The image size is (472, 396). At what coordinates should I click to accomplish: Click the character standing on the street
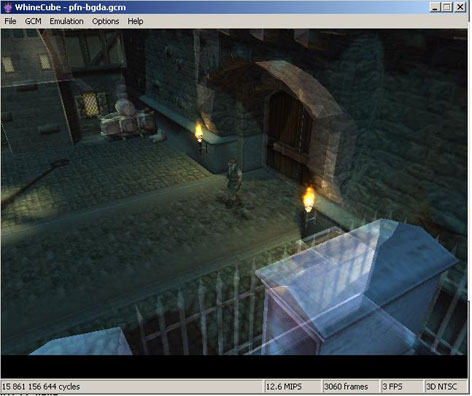234,182
